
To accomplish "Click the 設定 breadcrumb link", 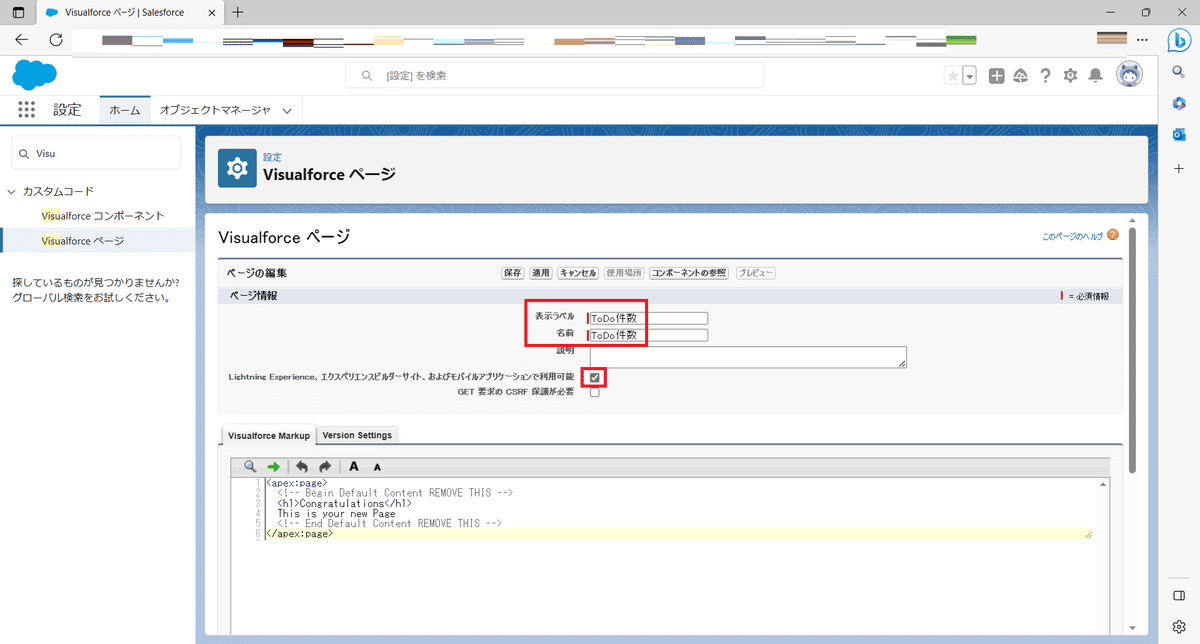I will tap(272, 157).
